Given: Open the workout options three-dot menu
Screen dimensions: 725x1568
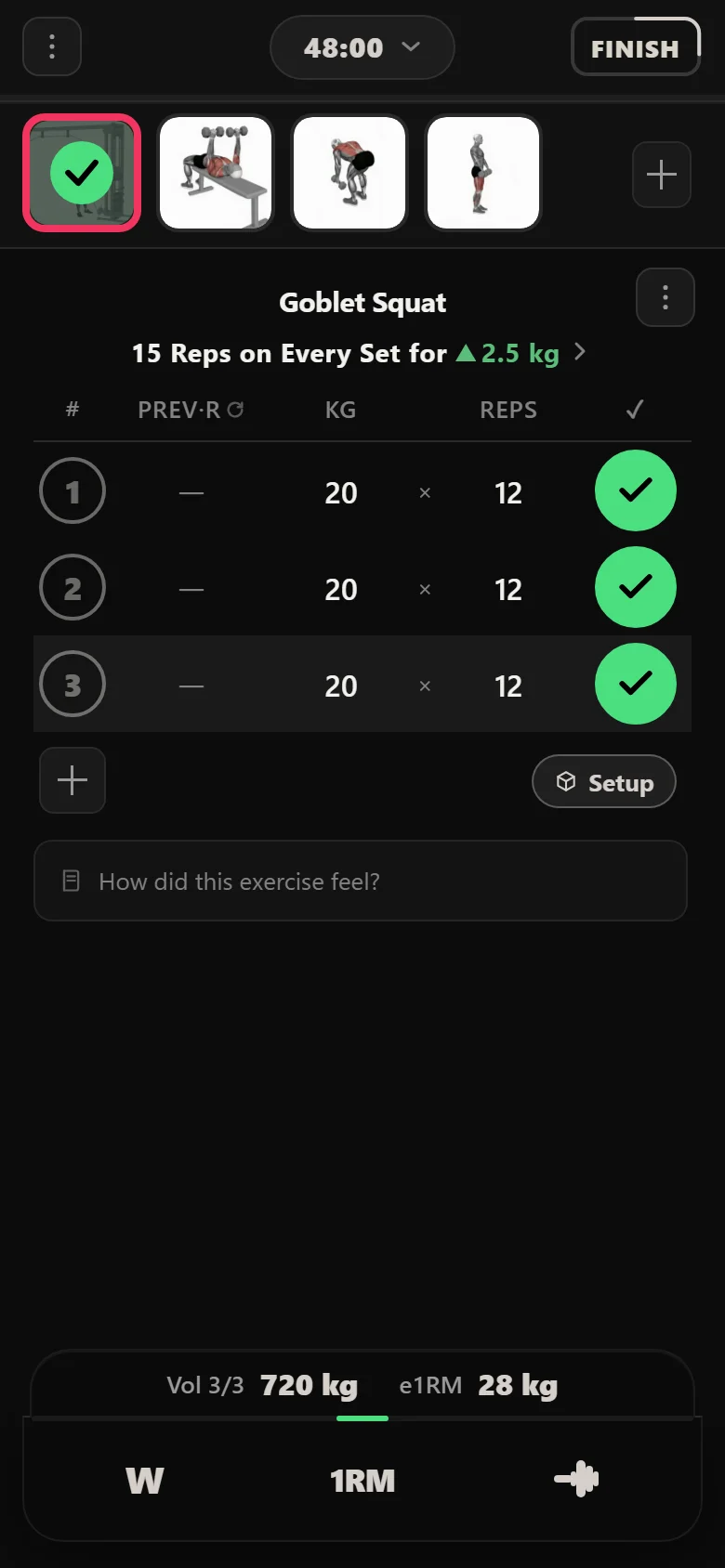Looking at the screenshot, I should click(x=52, y=46).
